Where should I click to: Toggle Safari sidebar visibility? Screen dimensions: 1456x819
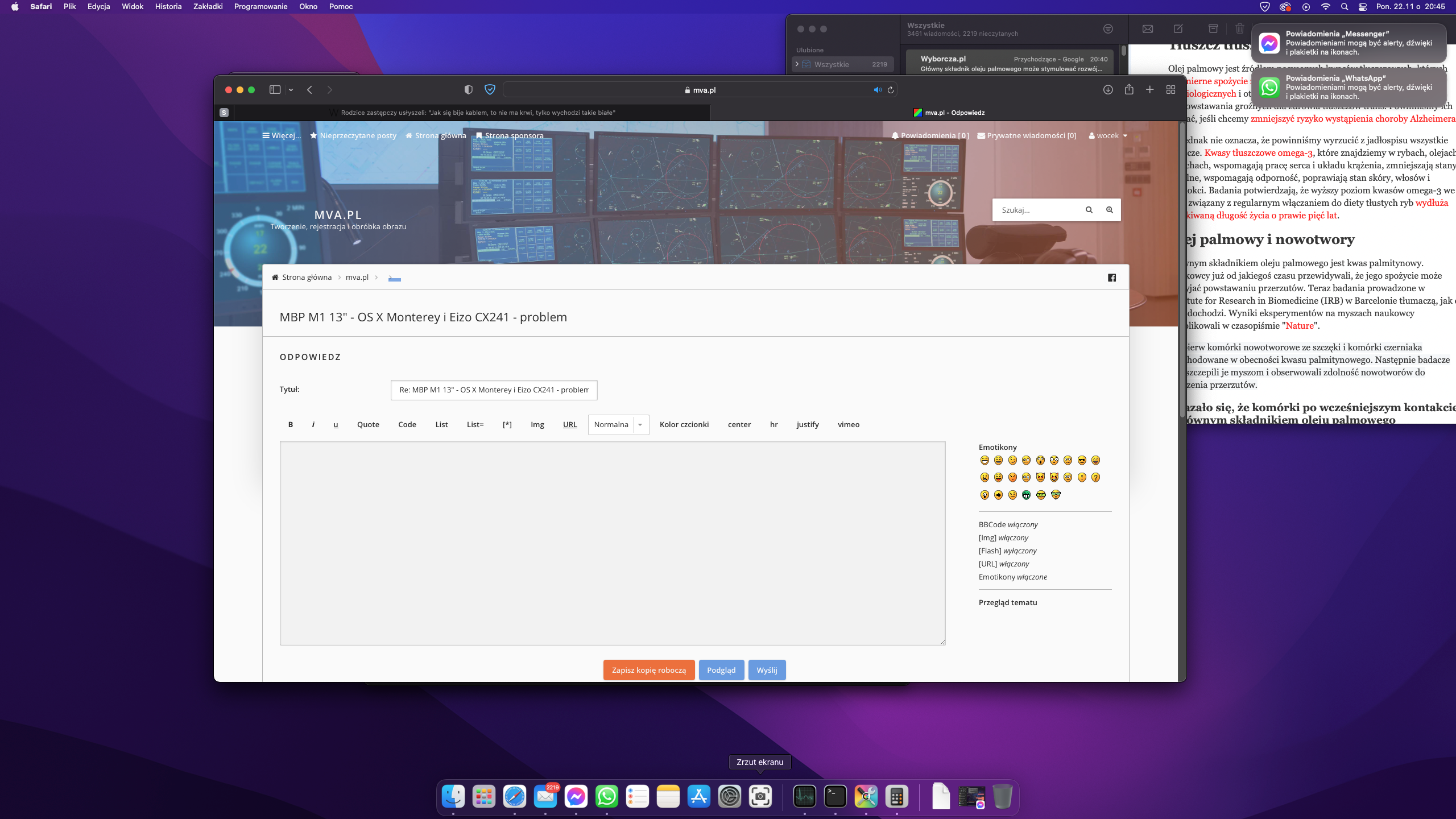pos(275,90)
